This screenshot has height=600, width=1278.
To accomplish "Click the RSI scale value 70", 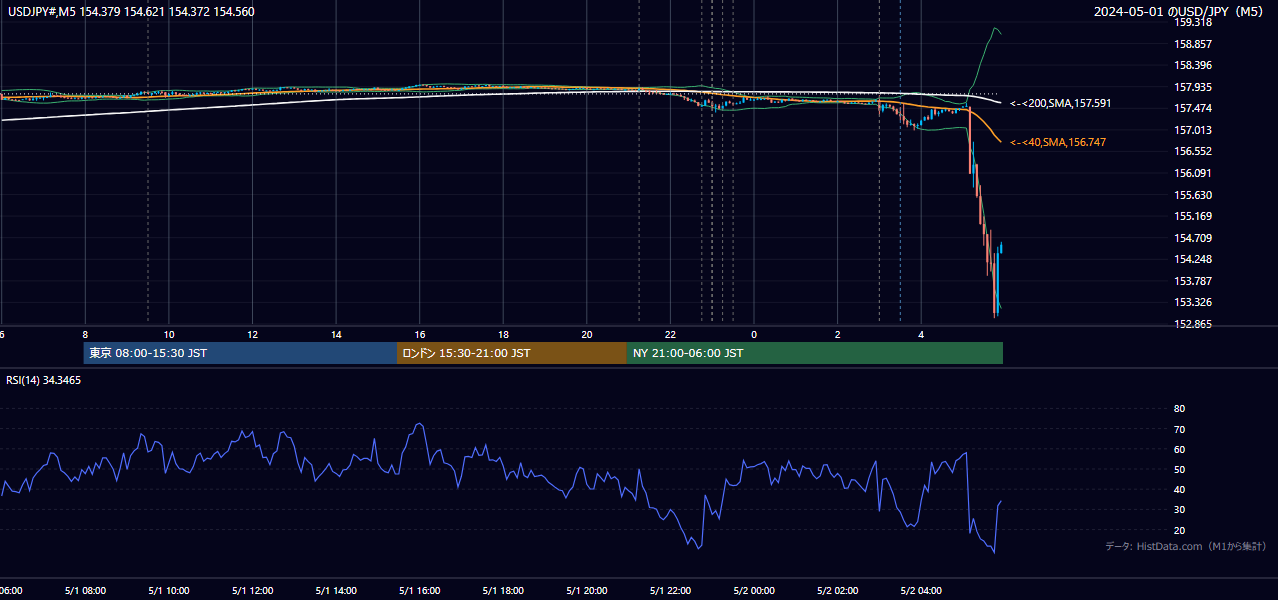I will coord(1180,429).
